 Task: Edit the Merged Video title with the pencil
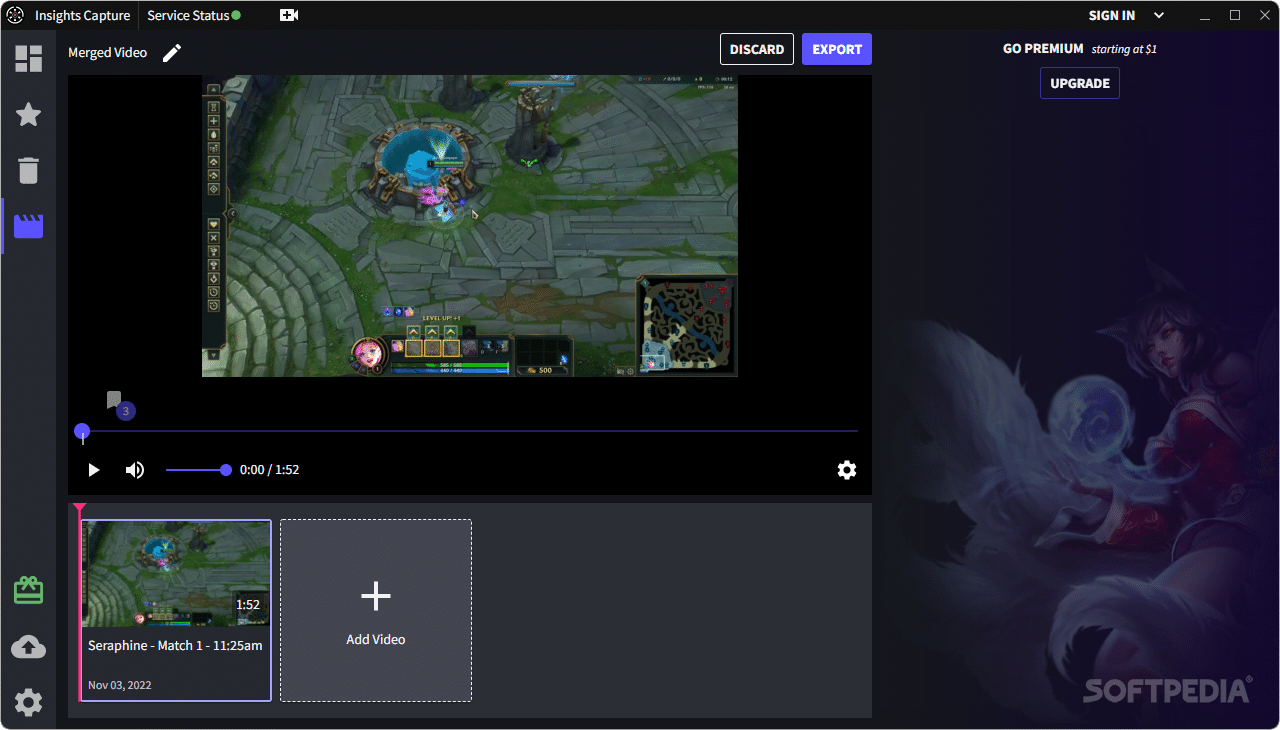pyautogui.click(x=172, y=53)
